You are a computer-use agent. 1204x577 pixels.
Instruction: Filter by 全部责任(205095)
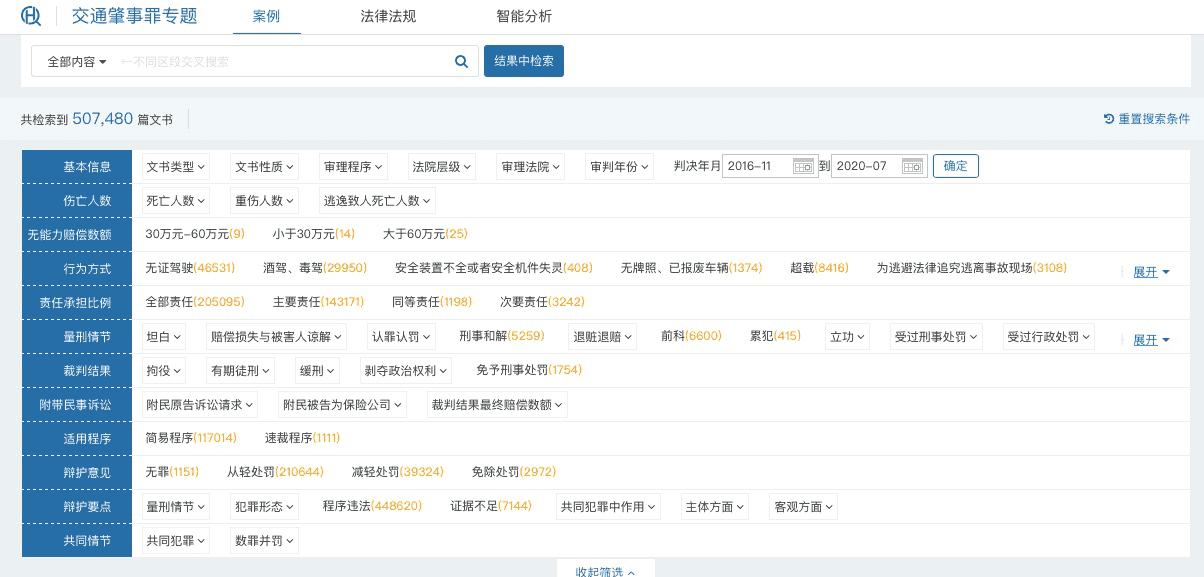coord(195,302)
